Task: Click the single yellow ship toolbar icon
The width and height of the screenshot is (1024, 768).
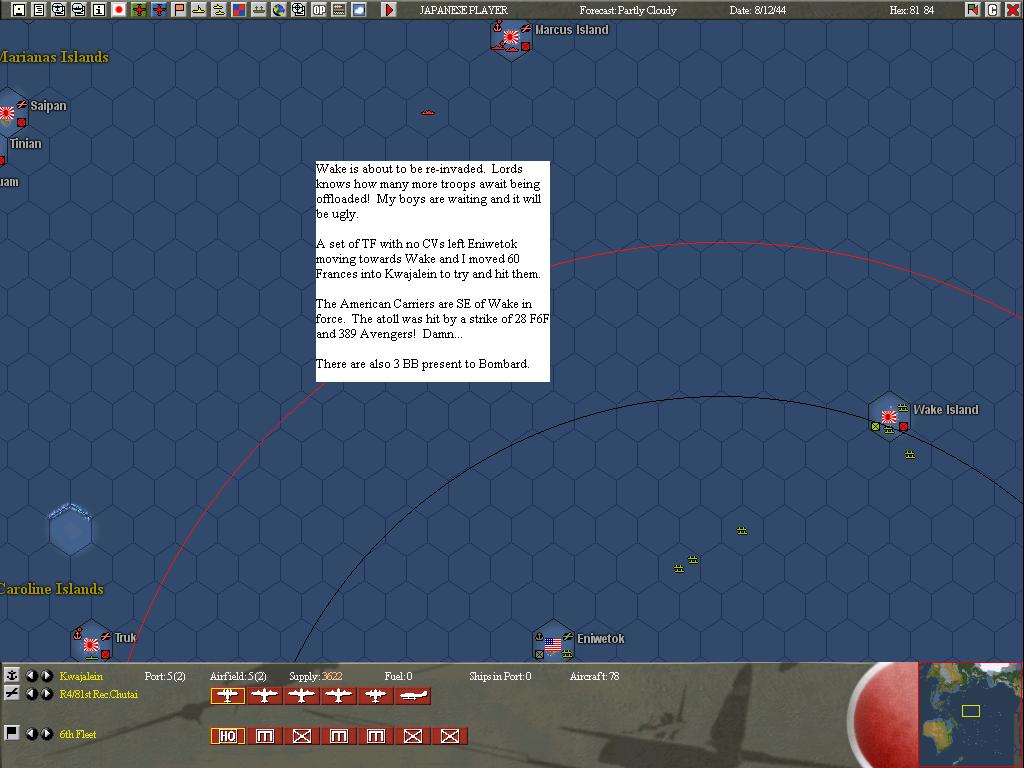Action: pyautogui.click(x=199, y=10)
